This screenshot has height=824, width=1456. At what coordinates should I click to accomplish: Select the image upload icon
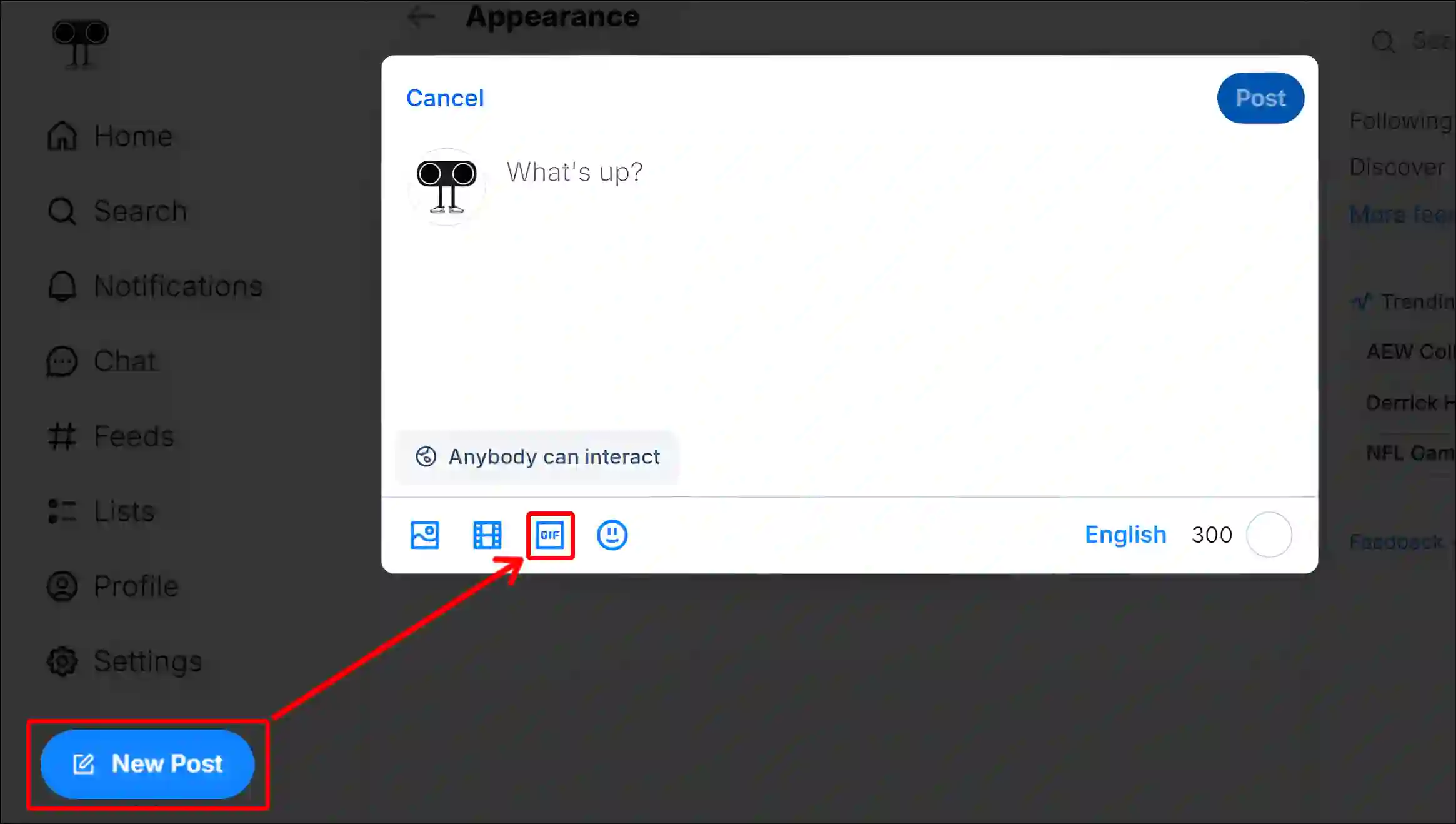(x=424, y=535)
